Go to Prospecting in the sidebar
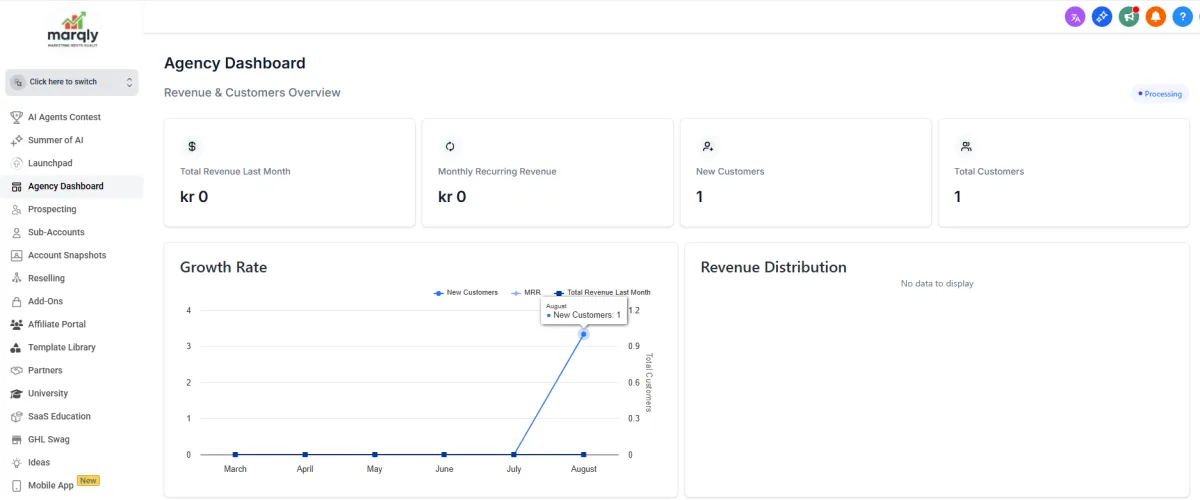 52,209
